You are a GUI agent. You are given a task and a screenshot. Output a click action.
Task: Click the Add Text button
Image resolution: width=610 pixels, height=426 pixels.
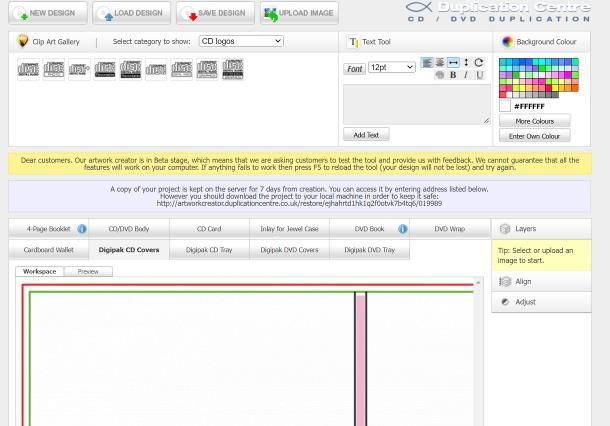click(x=366, y=135)
